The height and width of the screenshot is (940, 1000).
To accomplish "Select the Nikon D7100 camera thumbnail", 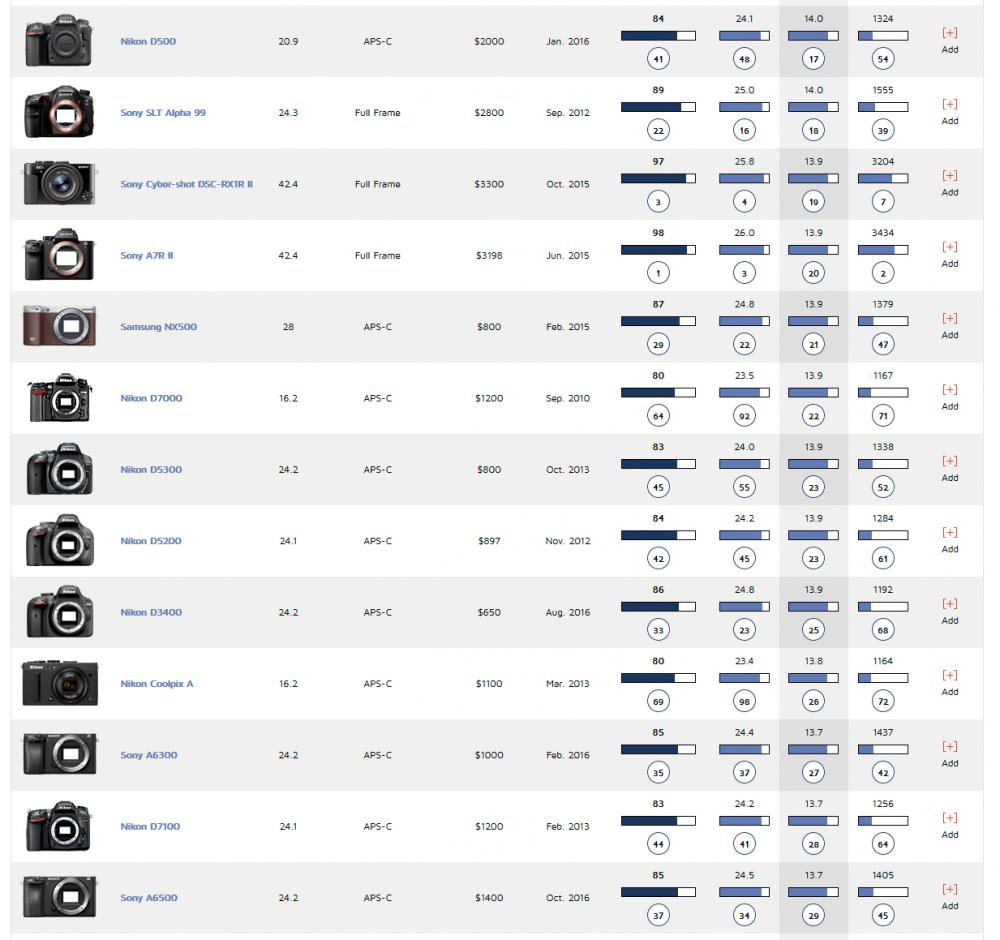I will coord(59,826).
